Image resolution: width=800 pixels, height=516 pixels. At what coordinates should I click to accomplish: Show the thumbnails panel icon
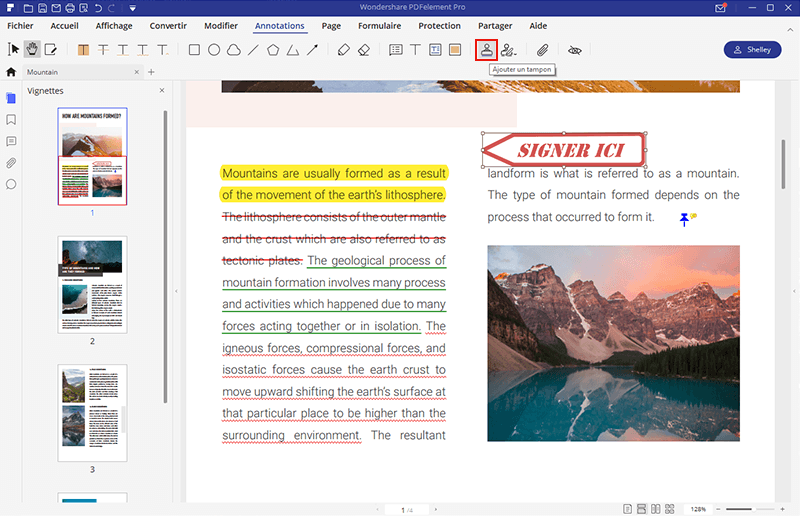point(11,98)
